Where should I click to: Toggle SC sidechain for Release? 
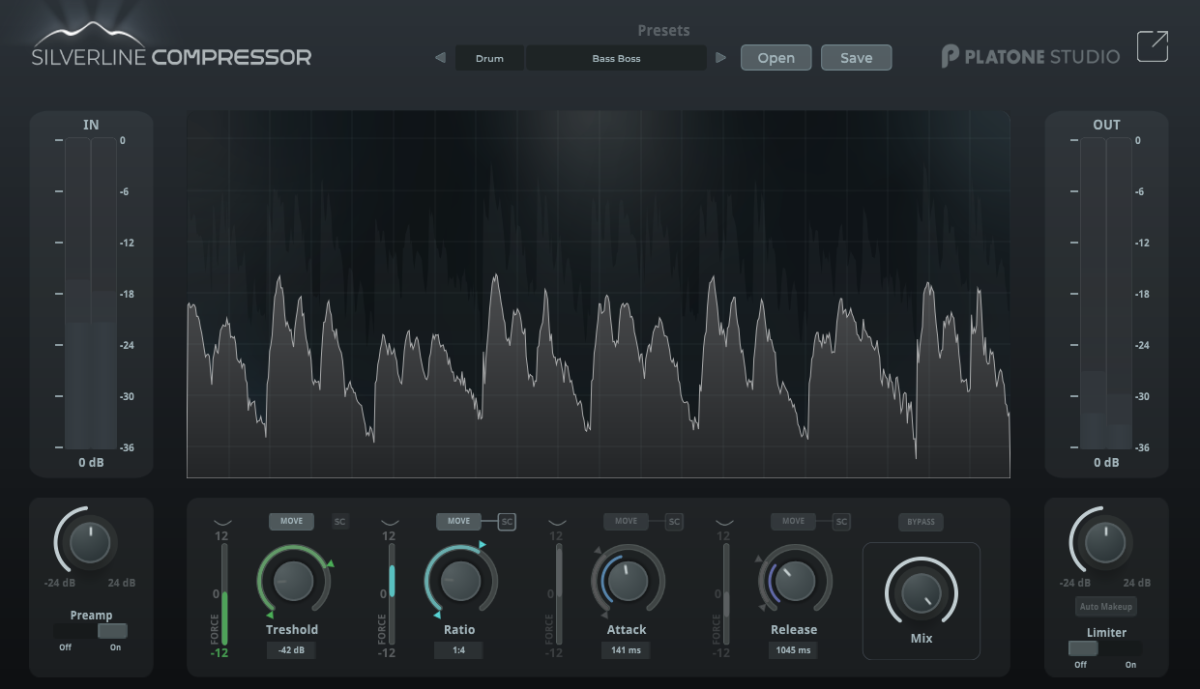tap(841, 521)
